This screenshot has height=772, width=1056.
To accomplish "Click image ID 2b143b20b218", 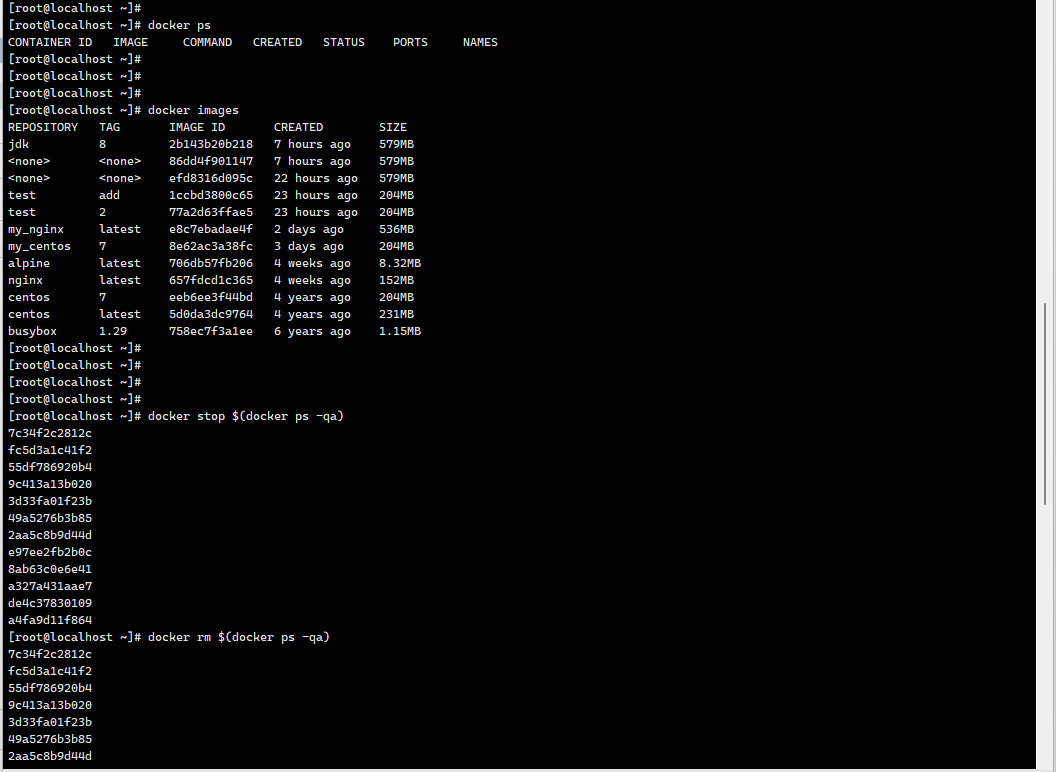I will click(211, 144).
